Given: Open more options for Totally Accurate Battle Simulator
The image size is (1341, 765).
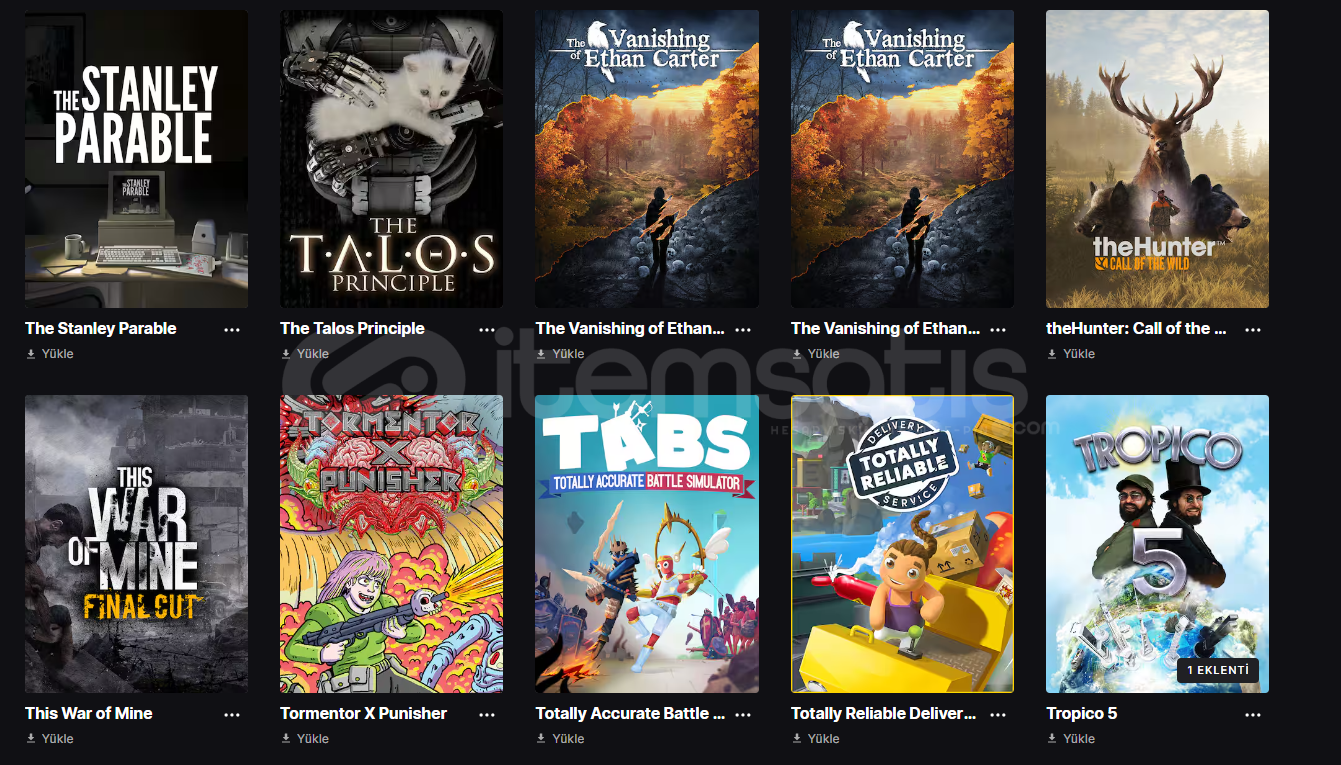Looking at the screenshot, I should [x=743, y=714].
